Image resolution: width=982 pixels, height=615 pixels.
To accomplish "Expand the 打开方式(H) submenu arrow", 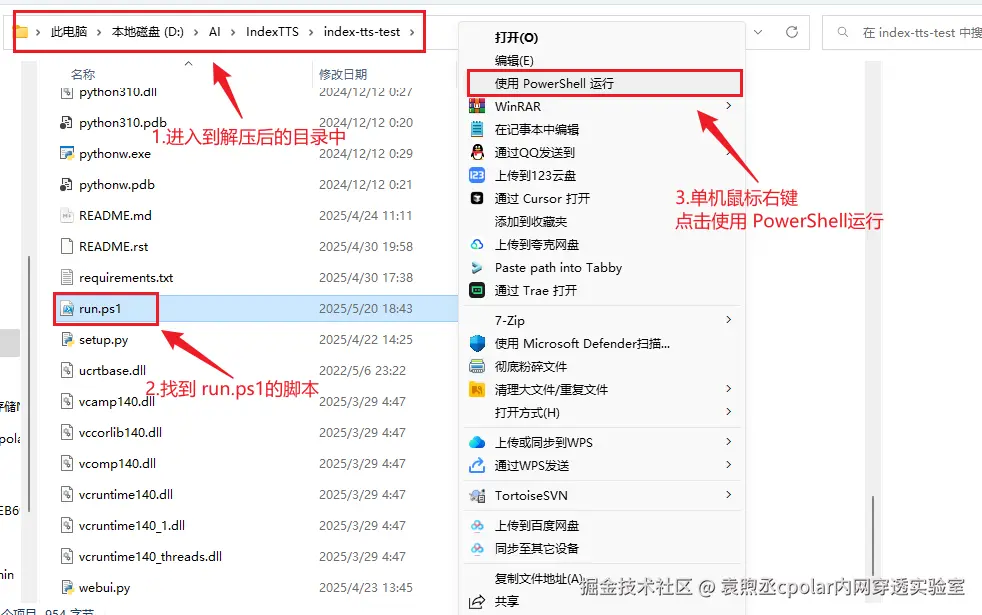I will (728, 412).
